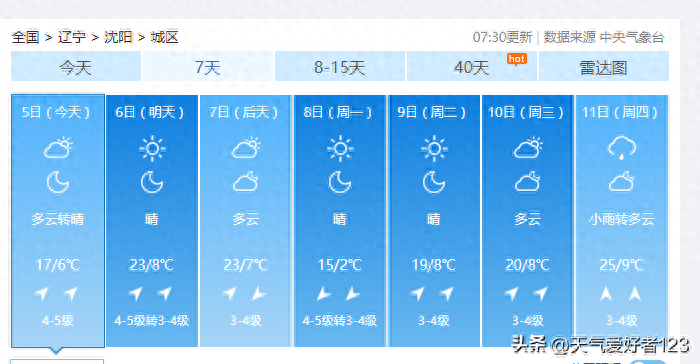The height and width of the screenshot is (364, 700).
Task: Click the second wind arrow under 10日
Action: click(541, 293)
